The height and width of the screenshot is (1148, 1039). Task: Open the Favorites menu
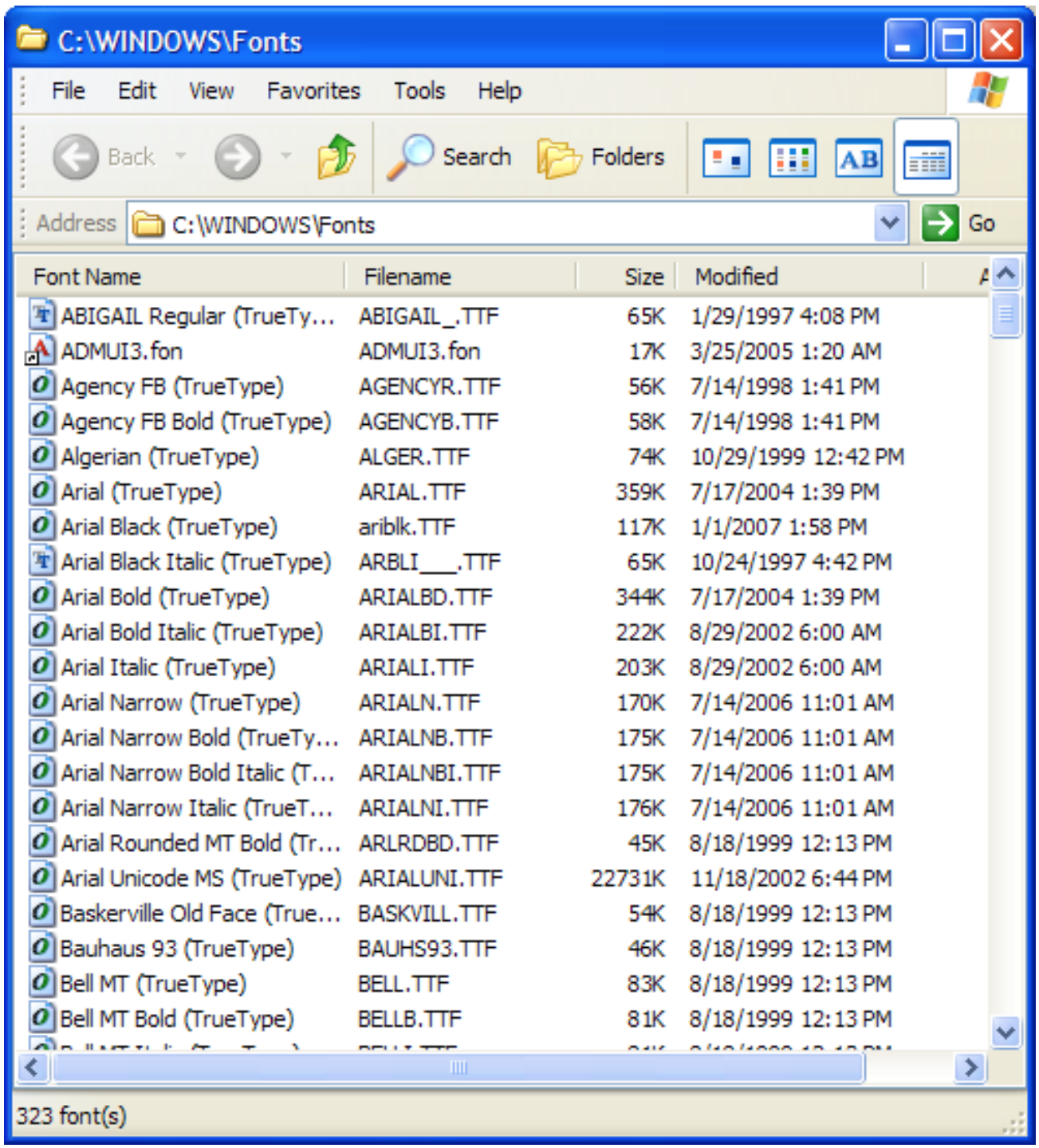click(x=313, y=91)
